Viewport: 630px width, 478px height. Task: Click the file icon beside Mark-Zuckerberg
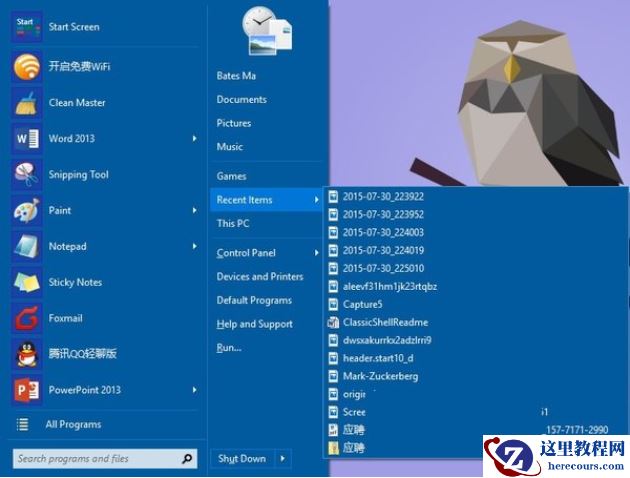pos(333,376)
